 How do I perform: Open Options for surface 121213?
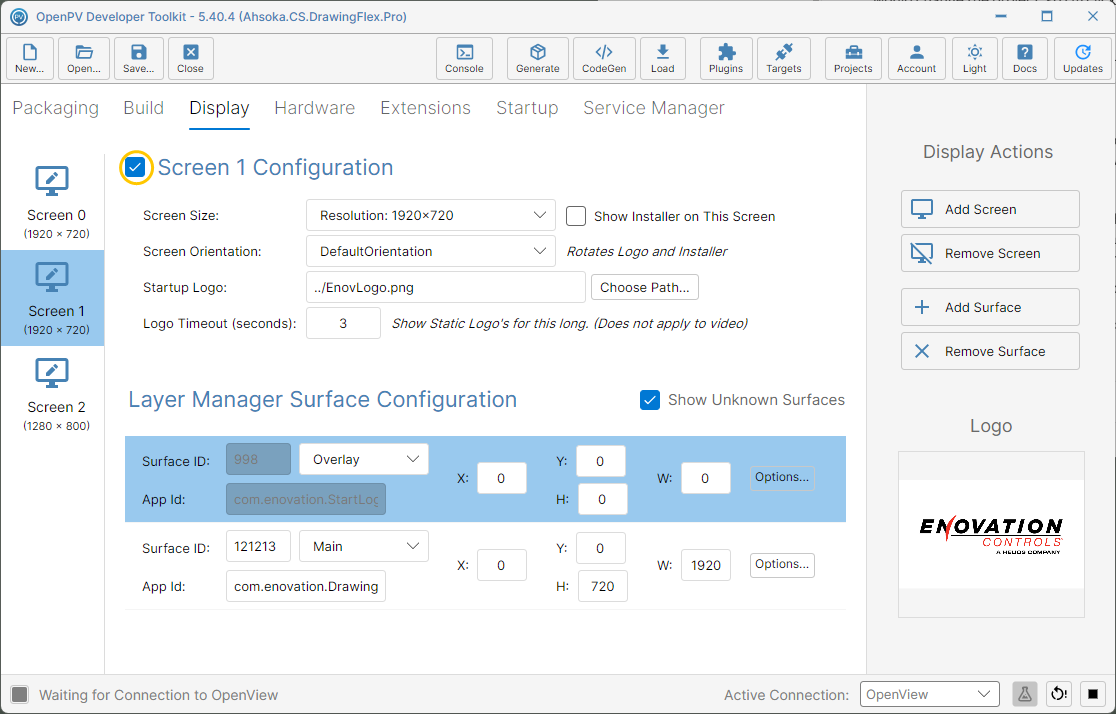(782, 565)
